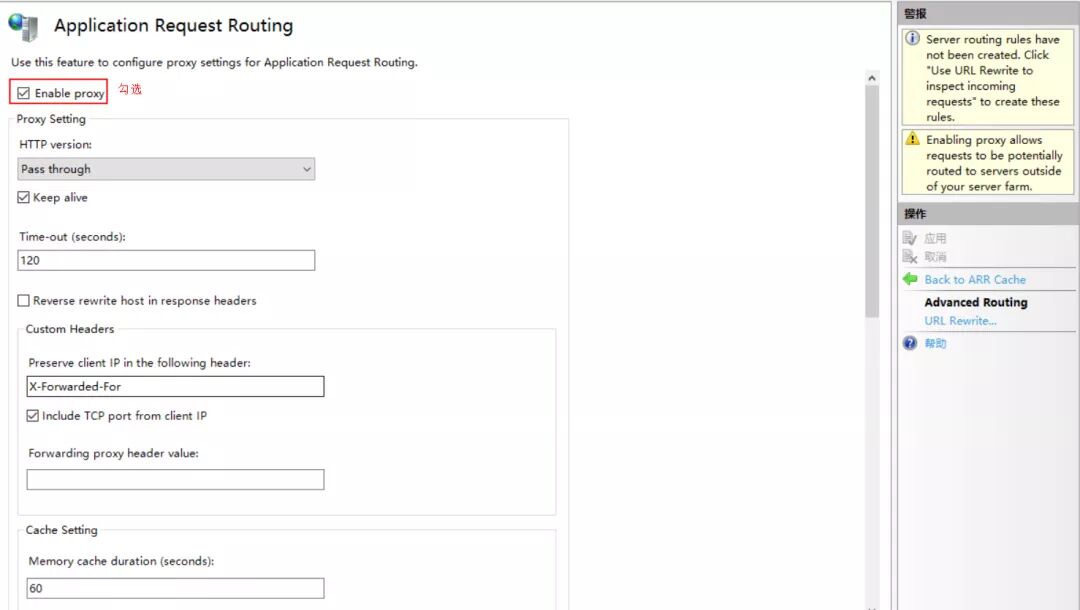The image size is (1080, 610).
Task: Click the Proxy Setting group label
Action: (51, 119)
